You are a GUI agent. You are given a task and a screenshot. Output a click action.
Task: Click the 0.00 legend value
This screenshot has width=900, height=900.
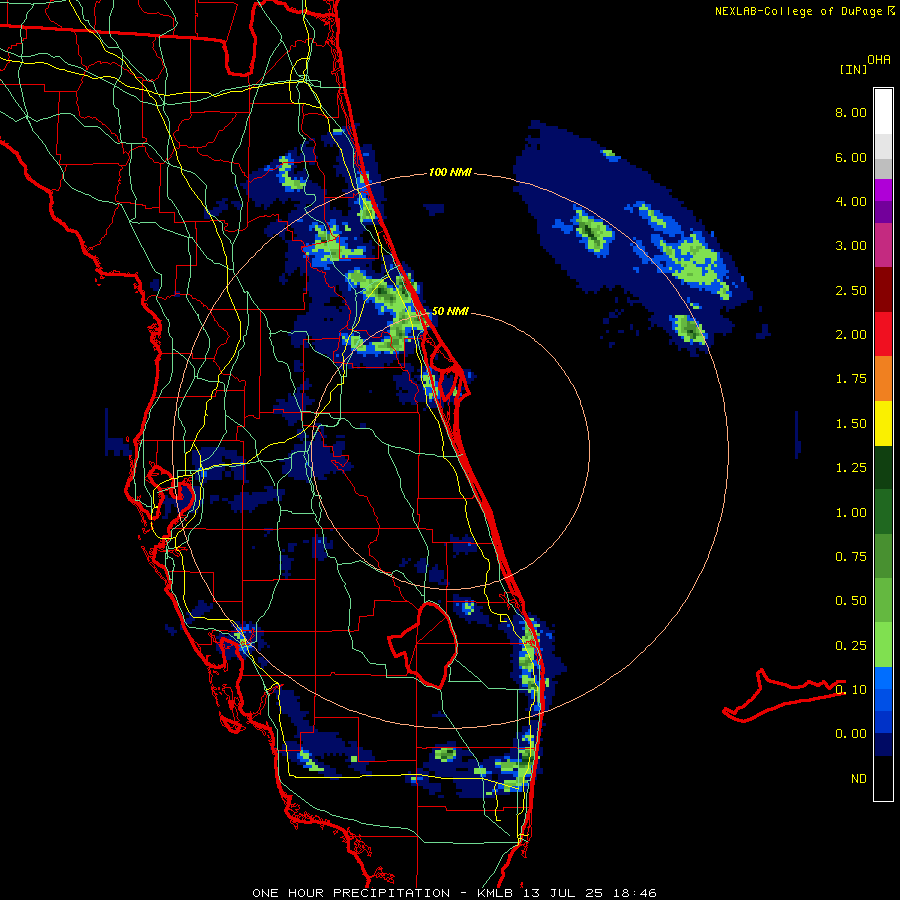coord(851,734)
